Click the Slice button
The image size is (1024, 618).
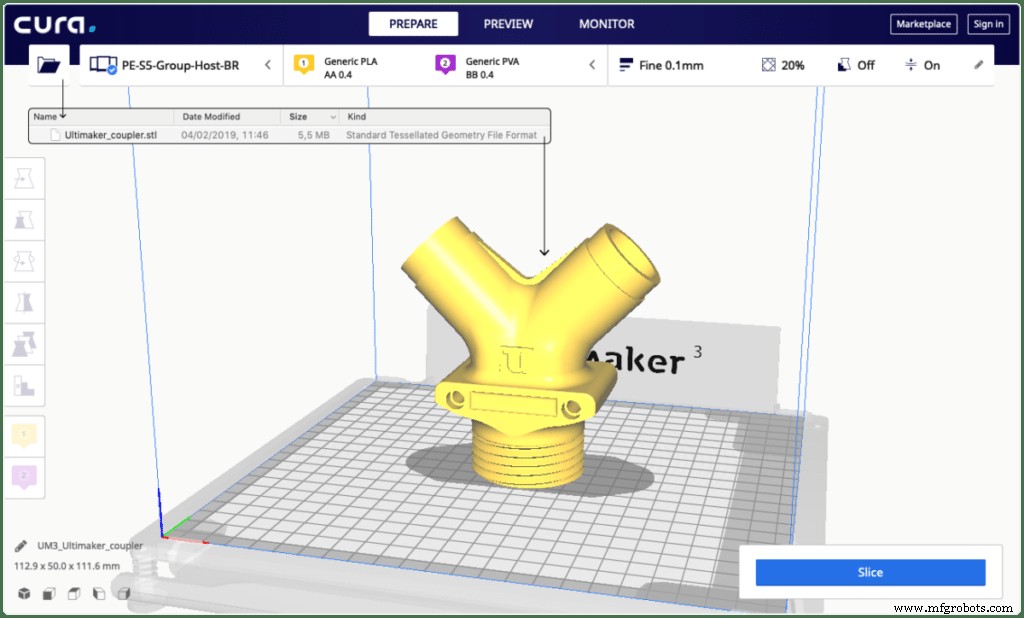[x=869, y=571]
